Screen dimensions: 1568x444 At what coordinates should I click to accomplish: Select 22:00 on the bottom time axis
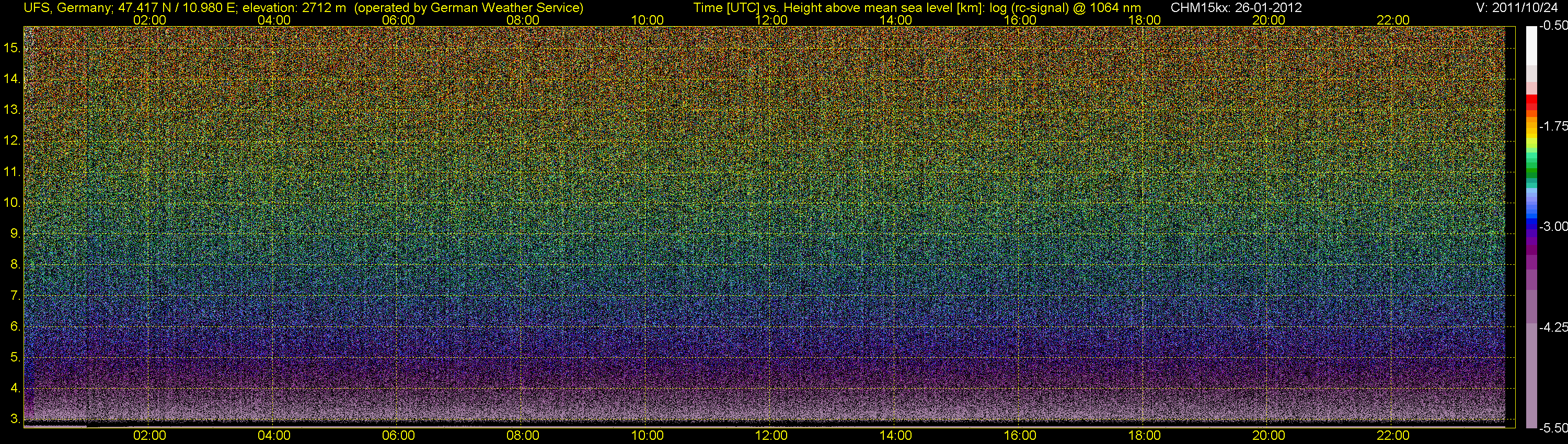[x=1393, y=436]
